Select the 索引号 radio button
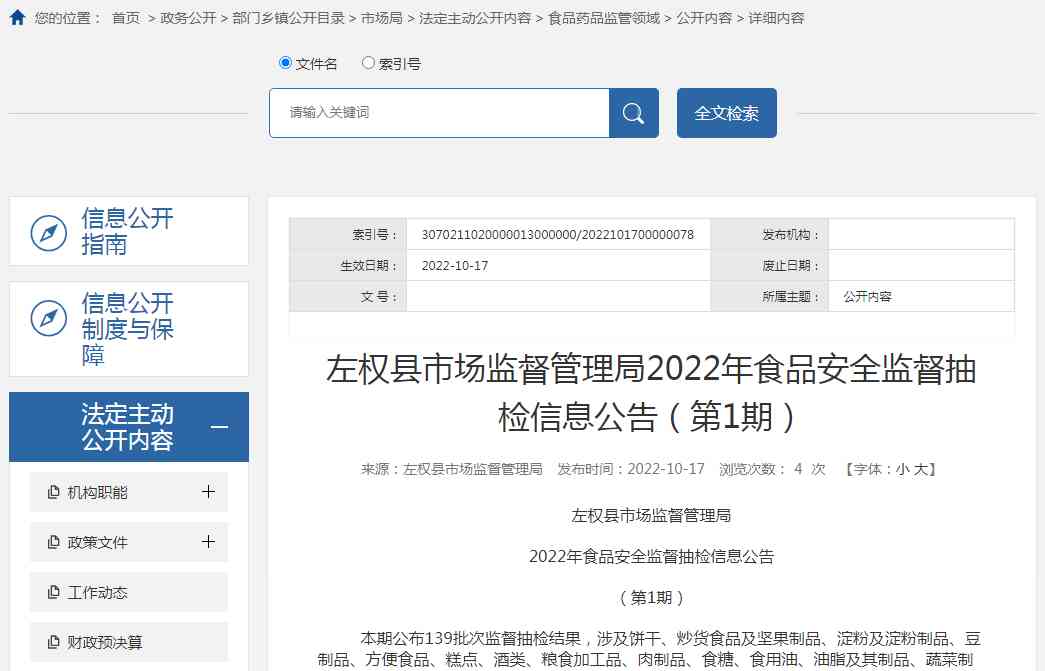 click(x=368, y=62)
